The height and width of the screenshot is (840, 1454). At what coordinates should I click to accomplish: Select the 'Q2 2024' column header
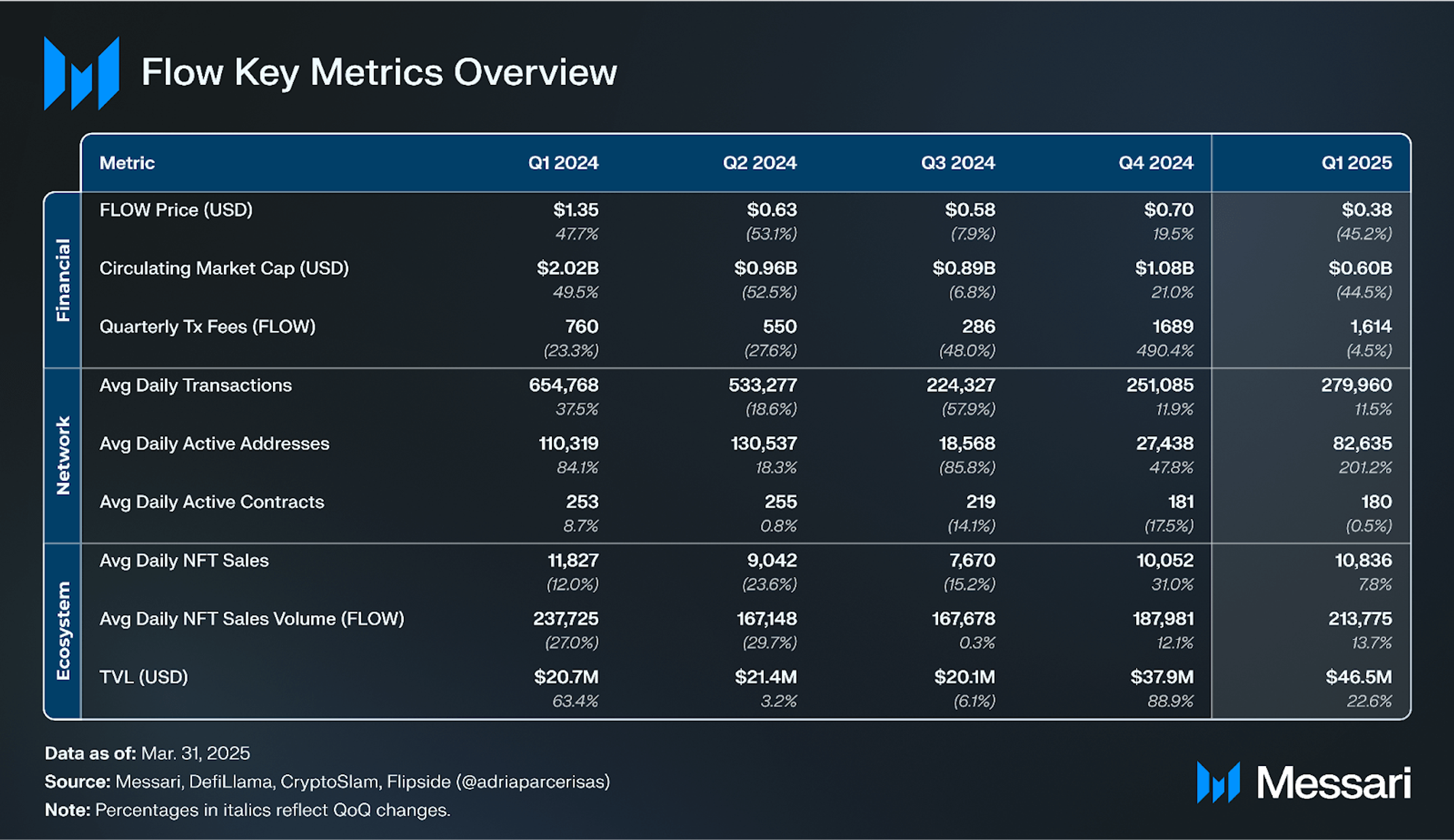760,163
